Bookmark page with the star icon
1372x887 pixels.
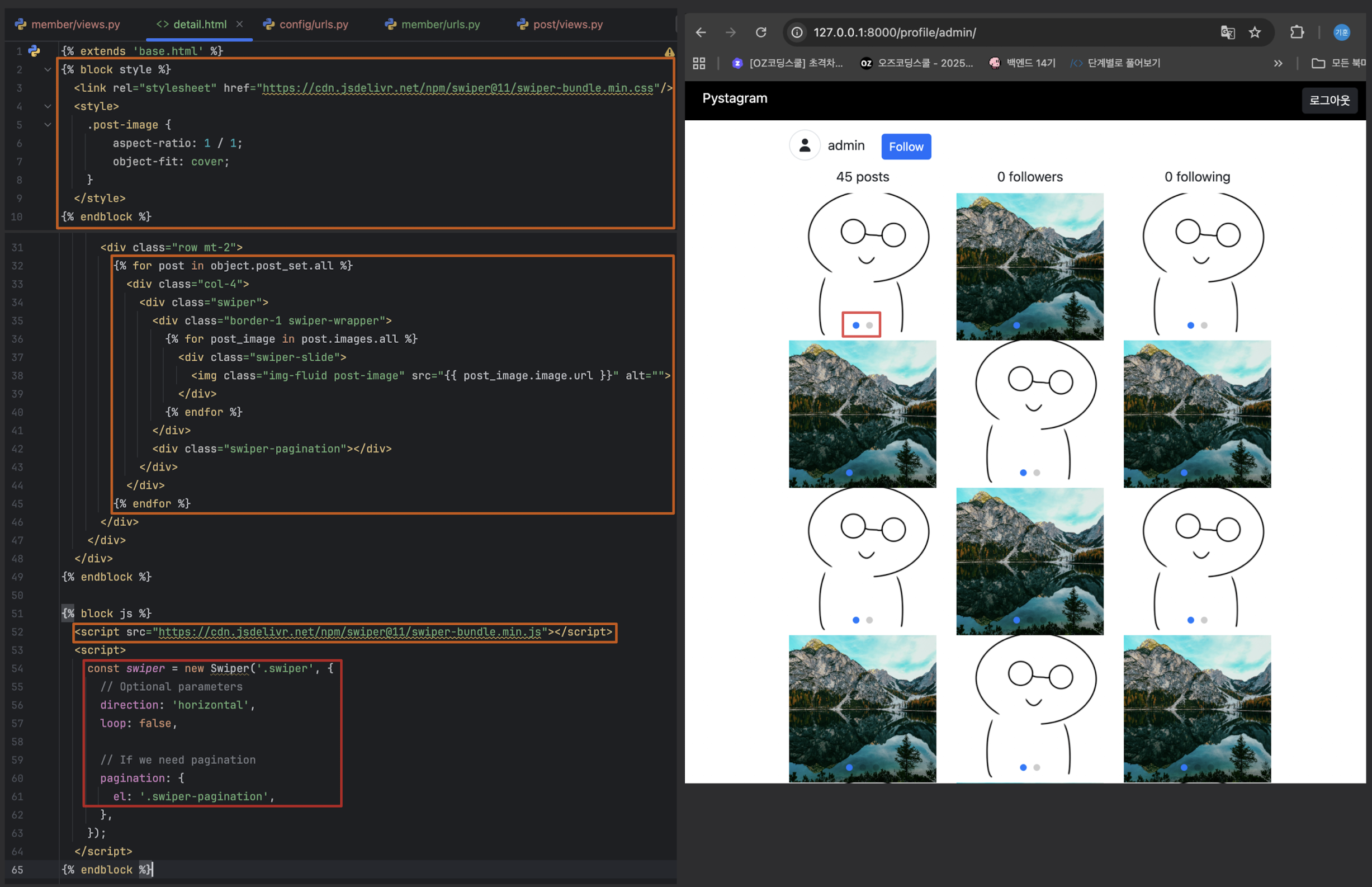coord(1255,32)
